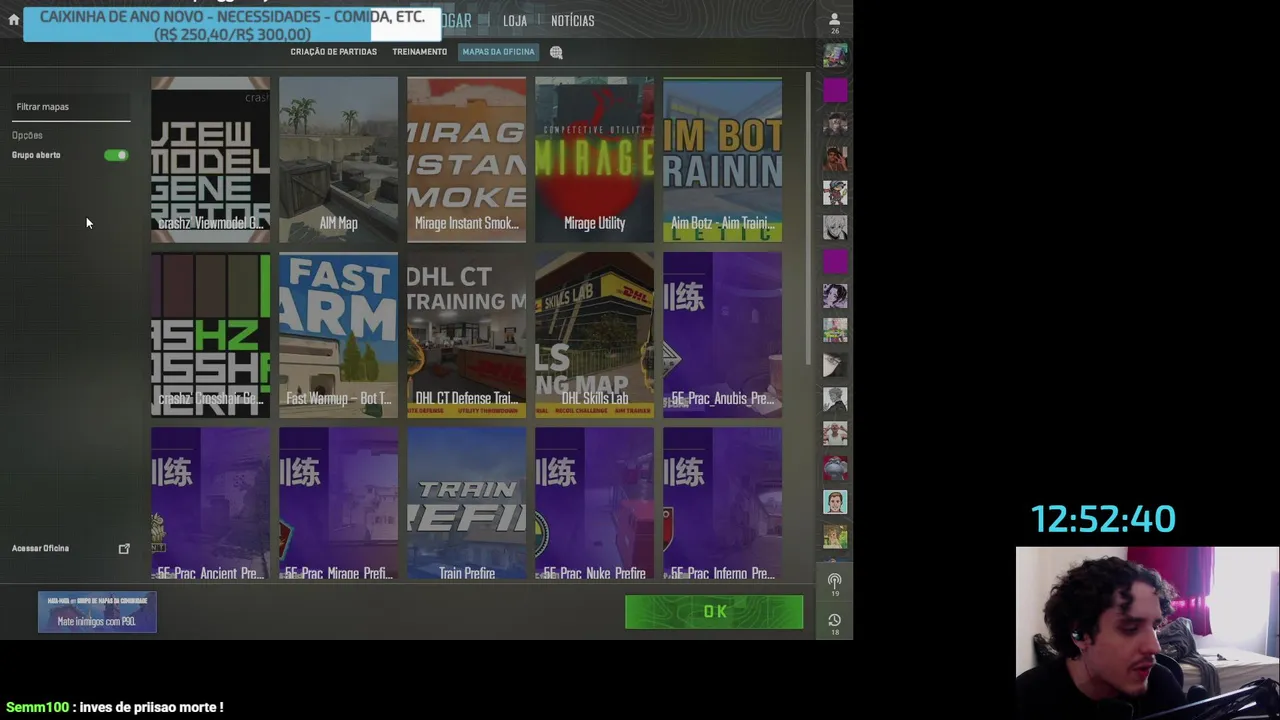Switch to Treinamento tab

click(x=419, y=52)
